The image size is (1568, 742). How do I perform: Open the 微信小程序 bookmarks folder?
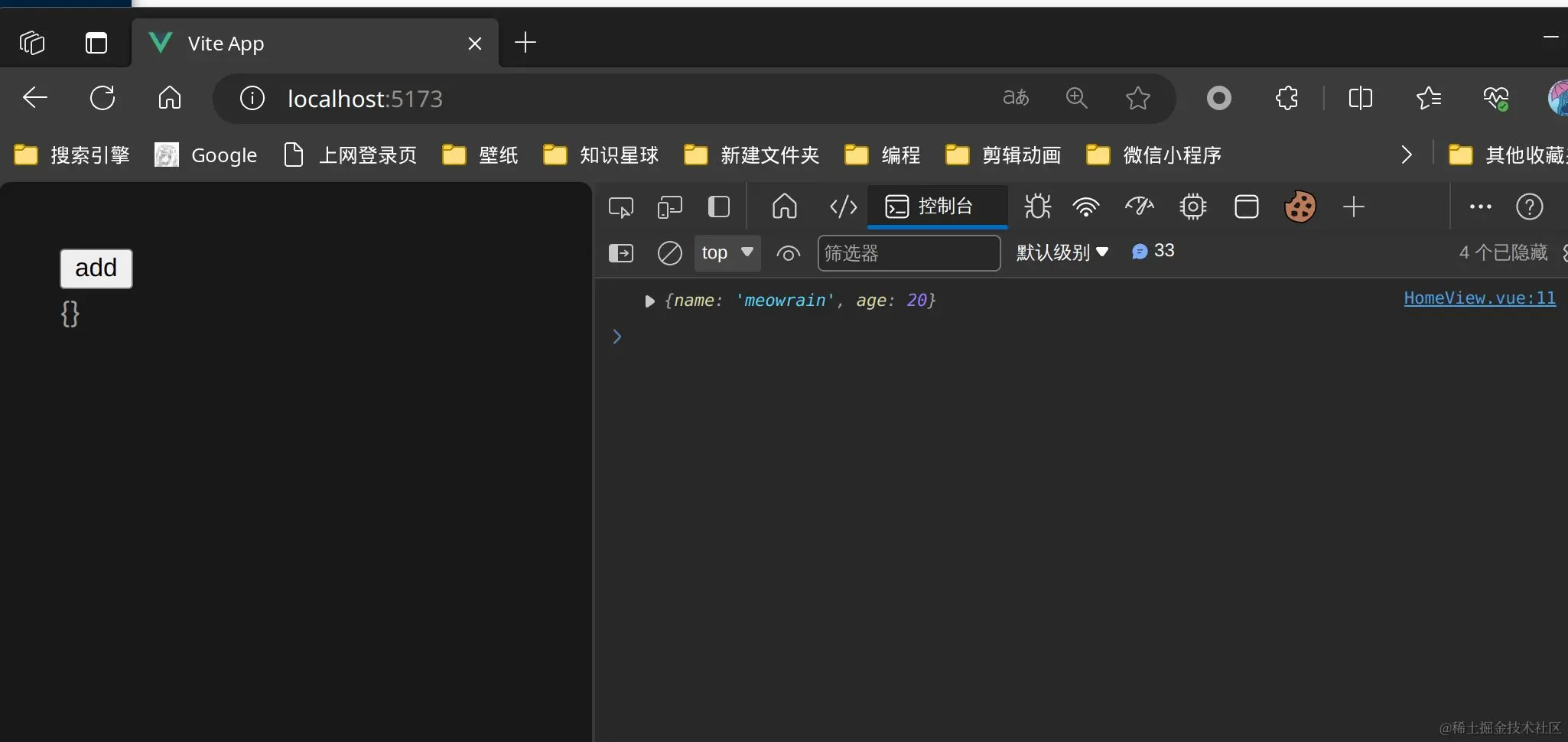(1154, 155)
